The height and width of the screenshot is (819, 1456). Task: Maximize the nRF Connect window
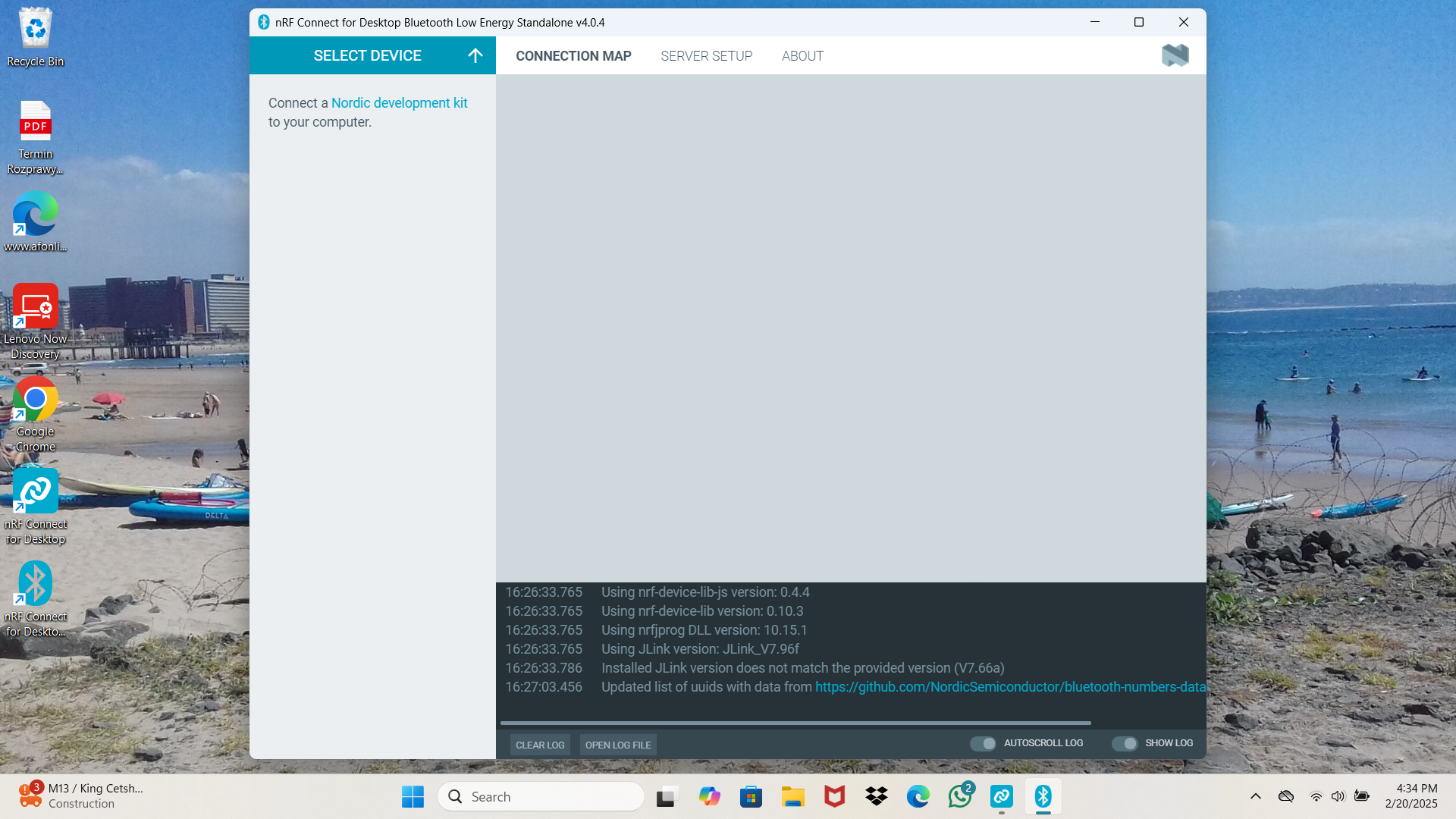pyautogui.click(x=1139, y=22)
